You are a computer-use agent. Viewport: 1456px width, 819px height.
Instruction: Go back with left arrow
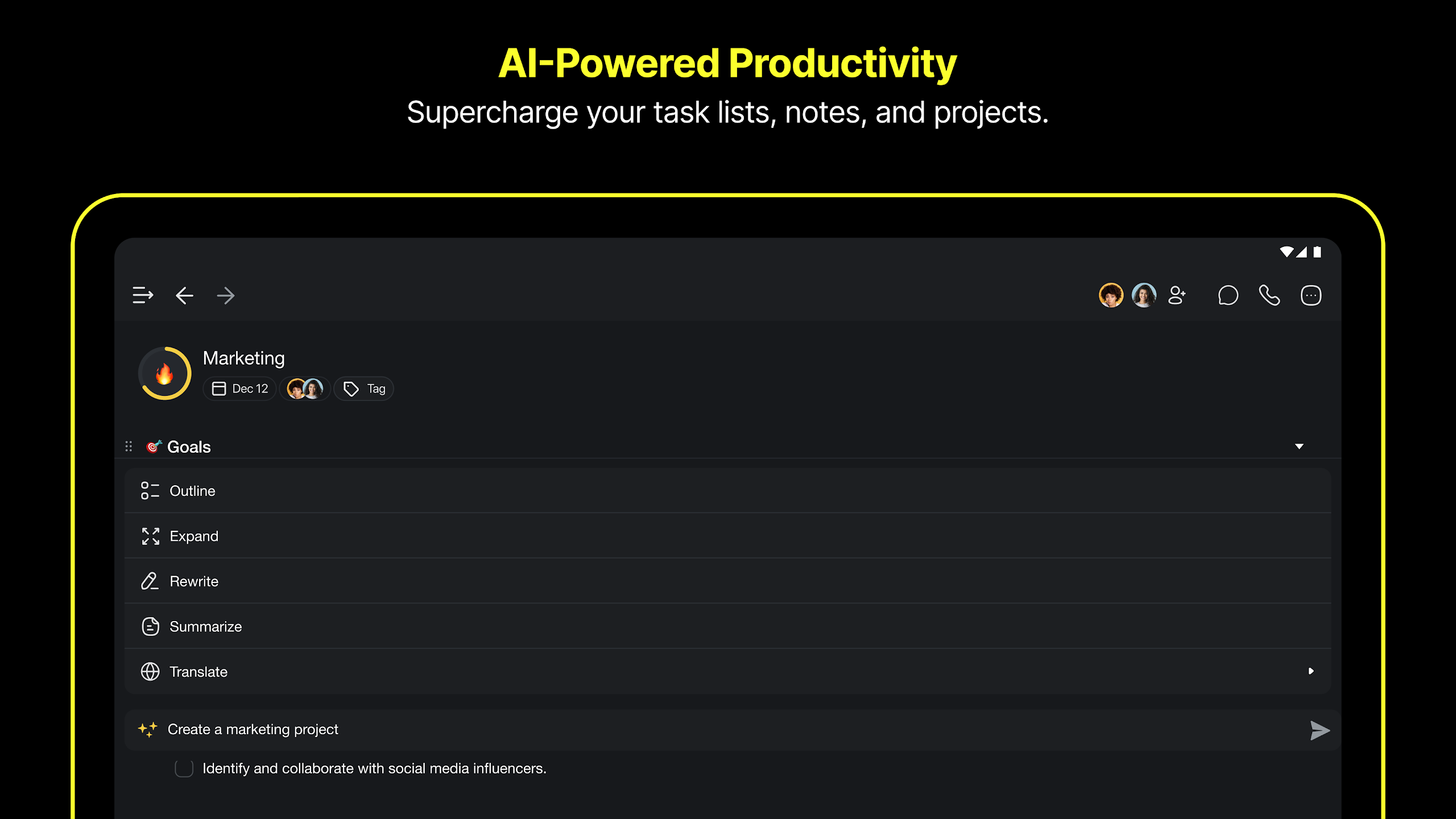point(184,295)
